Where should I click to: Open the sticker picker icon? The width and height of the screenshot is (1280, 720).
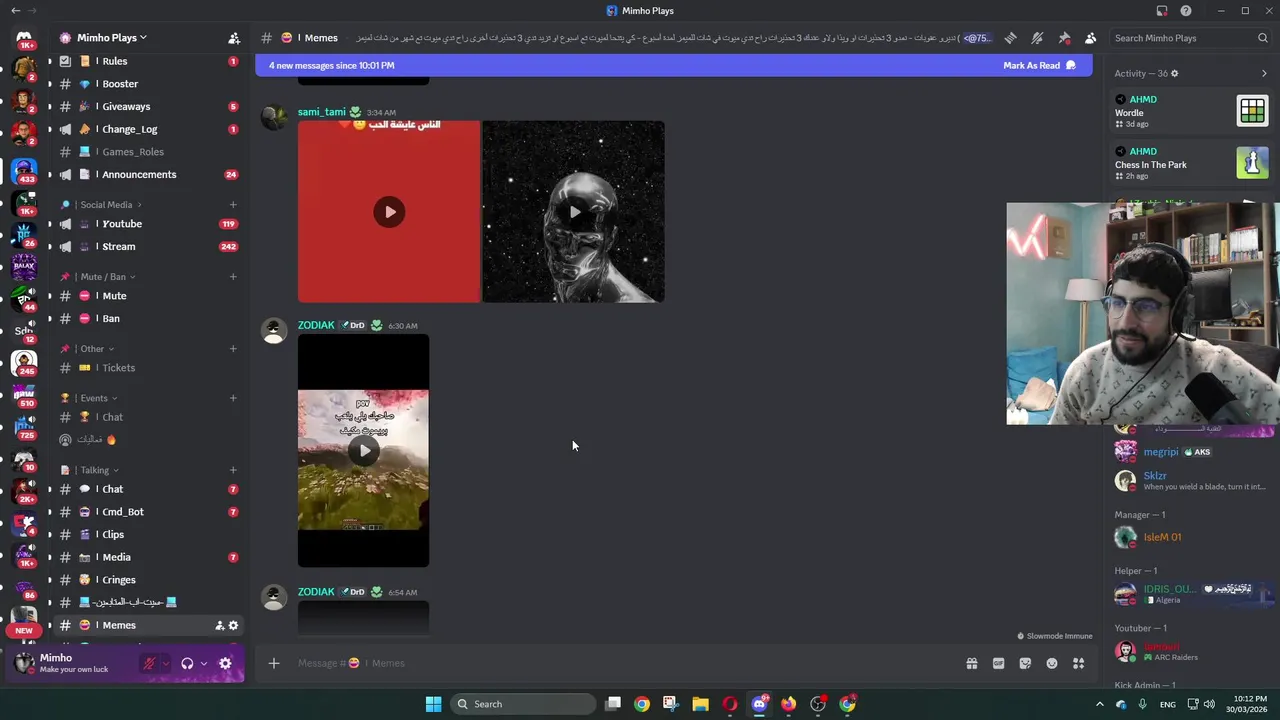point(1025,664)
